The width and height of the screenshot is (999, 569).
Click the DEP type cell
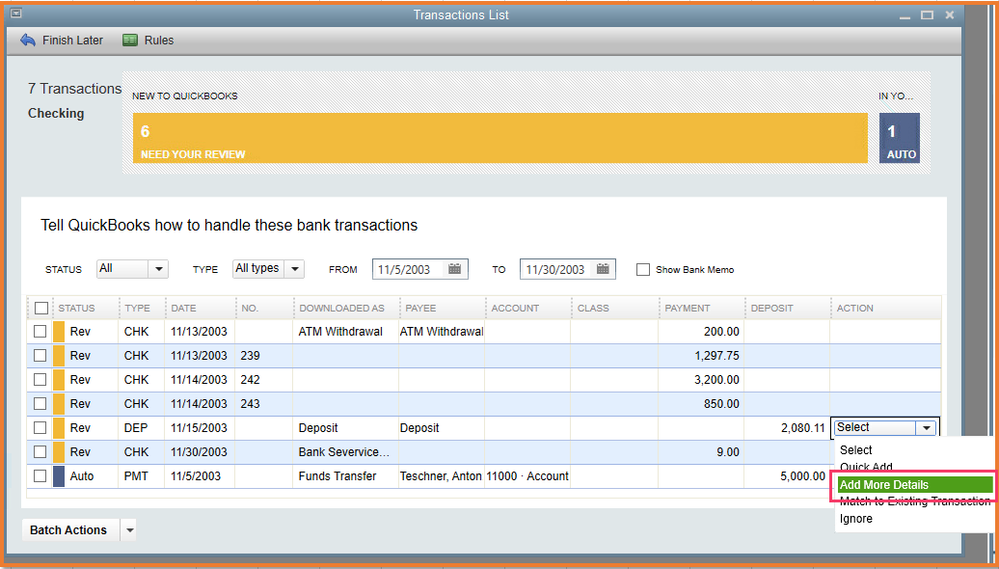(141, 428)
